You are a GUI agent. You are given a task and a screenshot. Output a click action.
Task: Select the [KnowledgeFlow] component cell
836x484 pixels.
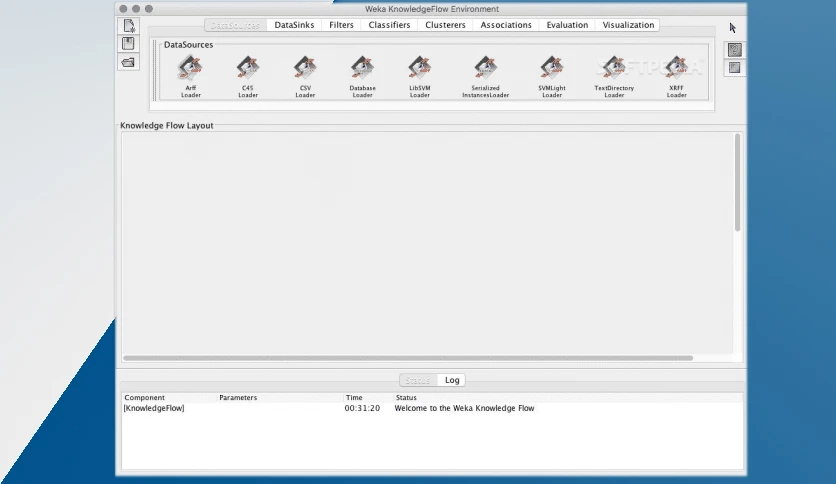(x=154, y=408)
